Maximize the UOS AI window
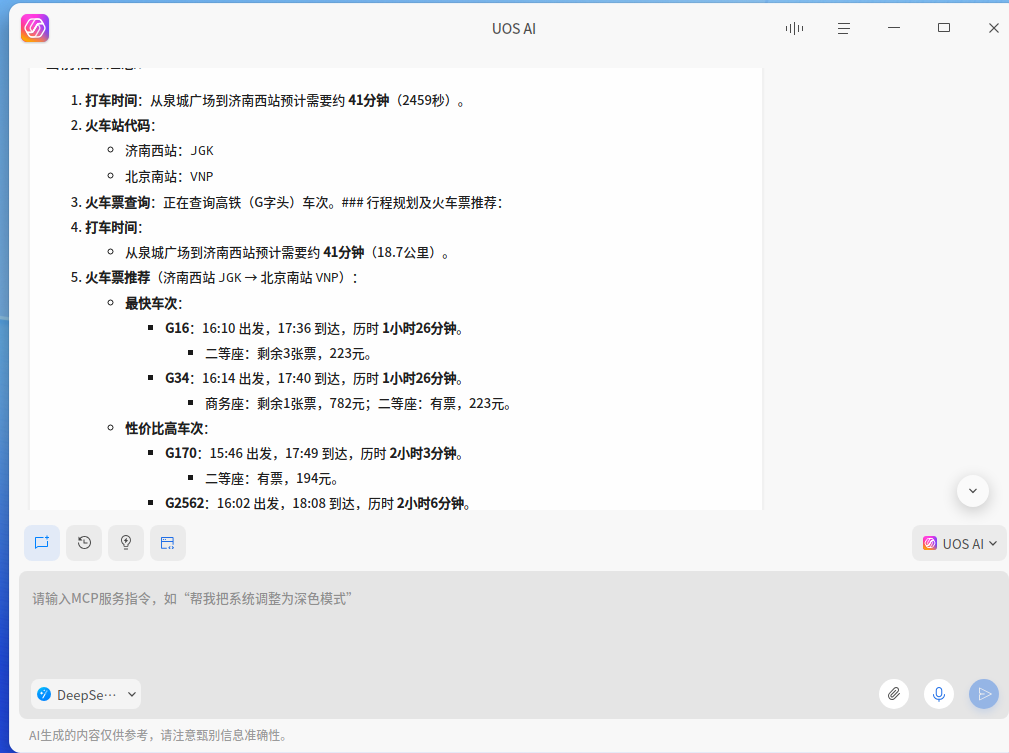The height and width of the screenshot is (753, 1009). coord(943,28)
